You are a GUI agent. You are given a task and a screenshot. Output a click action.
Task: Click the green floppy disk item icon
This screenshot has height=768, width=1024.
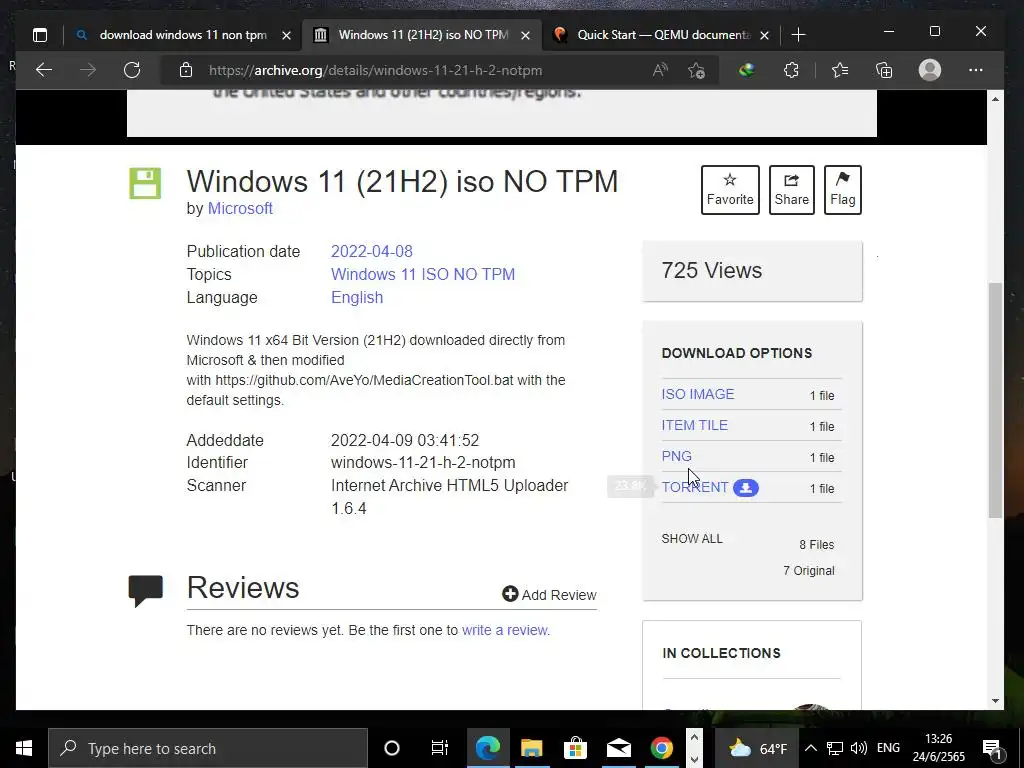145,183
